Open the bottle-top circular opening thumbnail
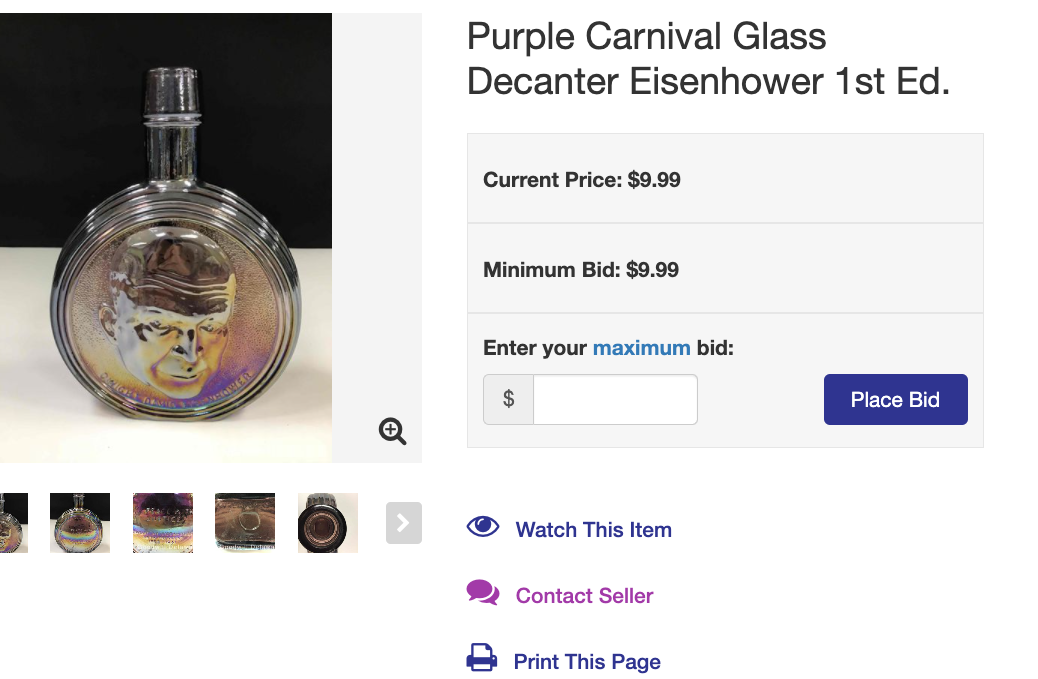Screen dimensions: 1038x679 pyautogui.click(x=328, y=523)
